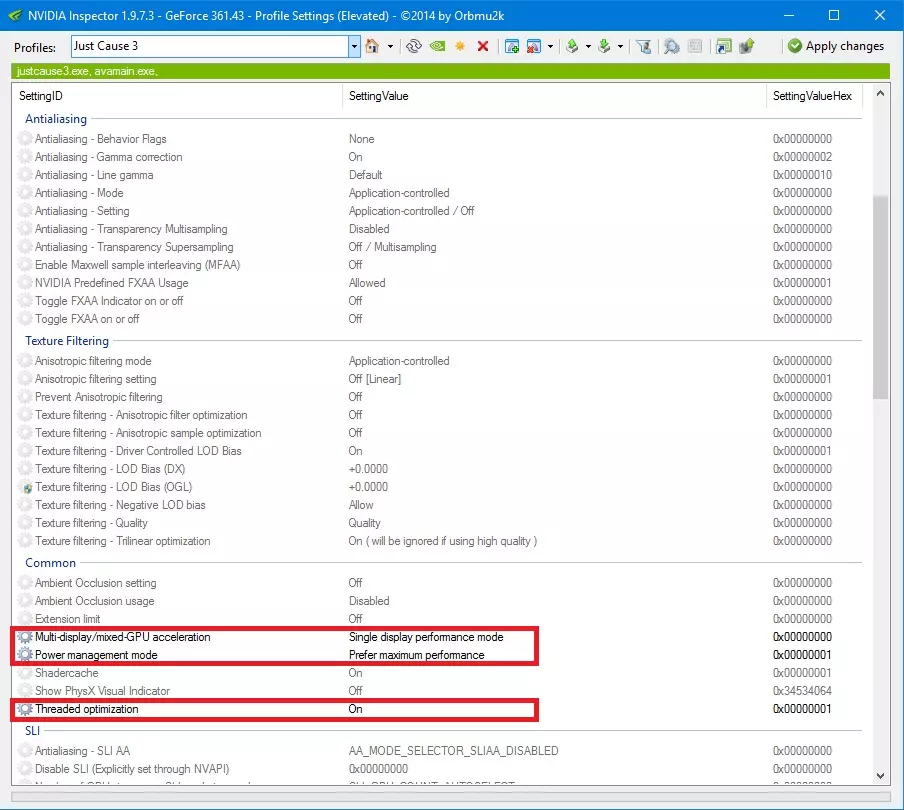This screenshot has height=810, width=904.
Task: Open the import profiles dropdown arrow
Action: [620, 46]
